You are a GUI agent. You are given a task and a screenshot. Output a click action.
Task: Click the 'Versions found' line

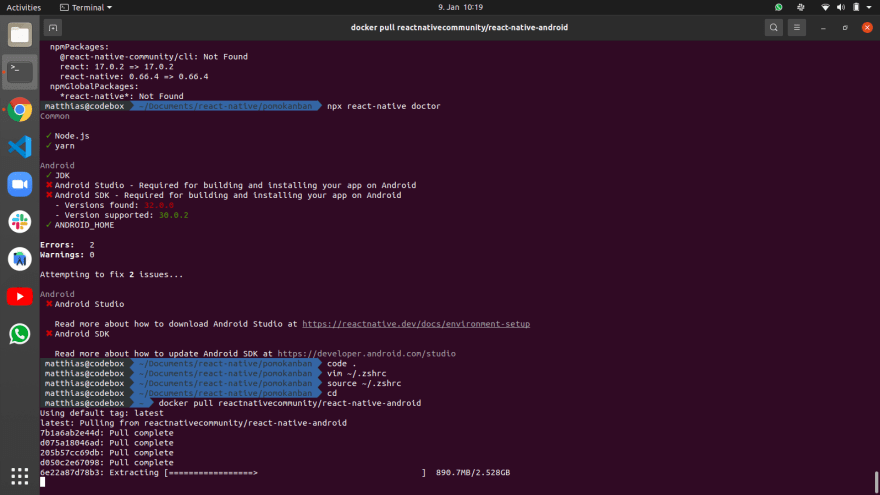[x=114, y=205]
